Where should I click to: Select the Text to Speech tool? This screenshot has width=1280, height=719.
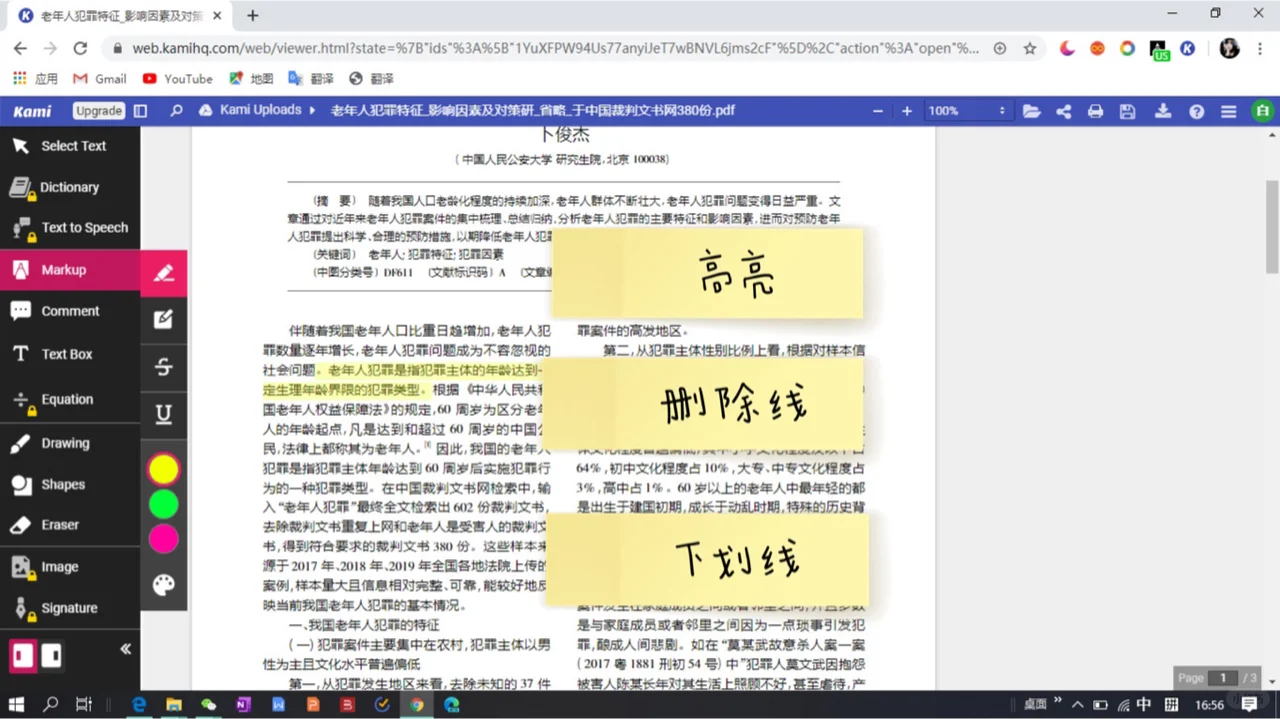84,227
